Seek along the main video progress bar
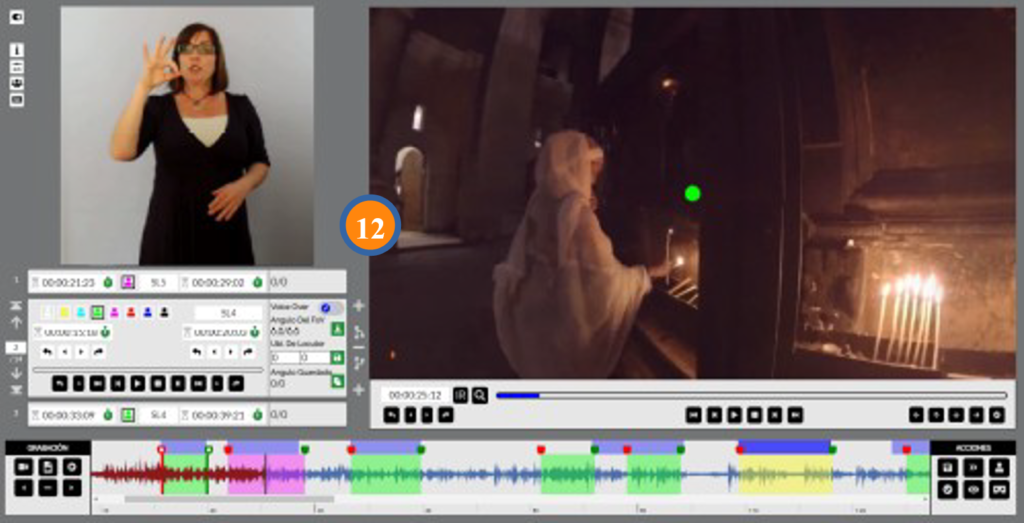The image size is (1024, 523). [750, 395]
